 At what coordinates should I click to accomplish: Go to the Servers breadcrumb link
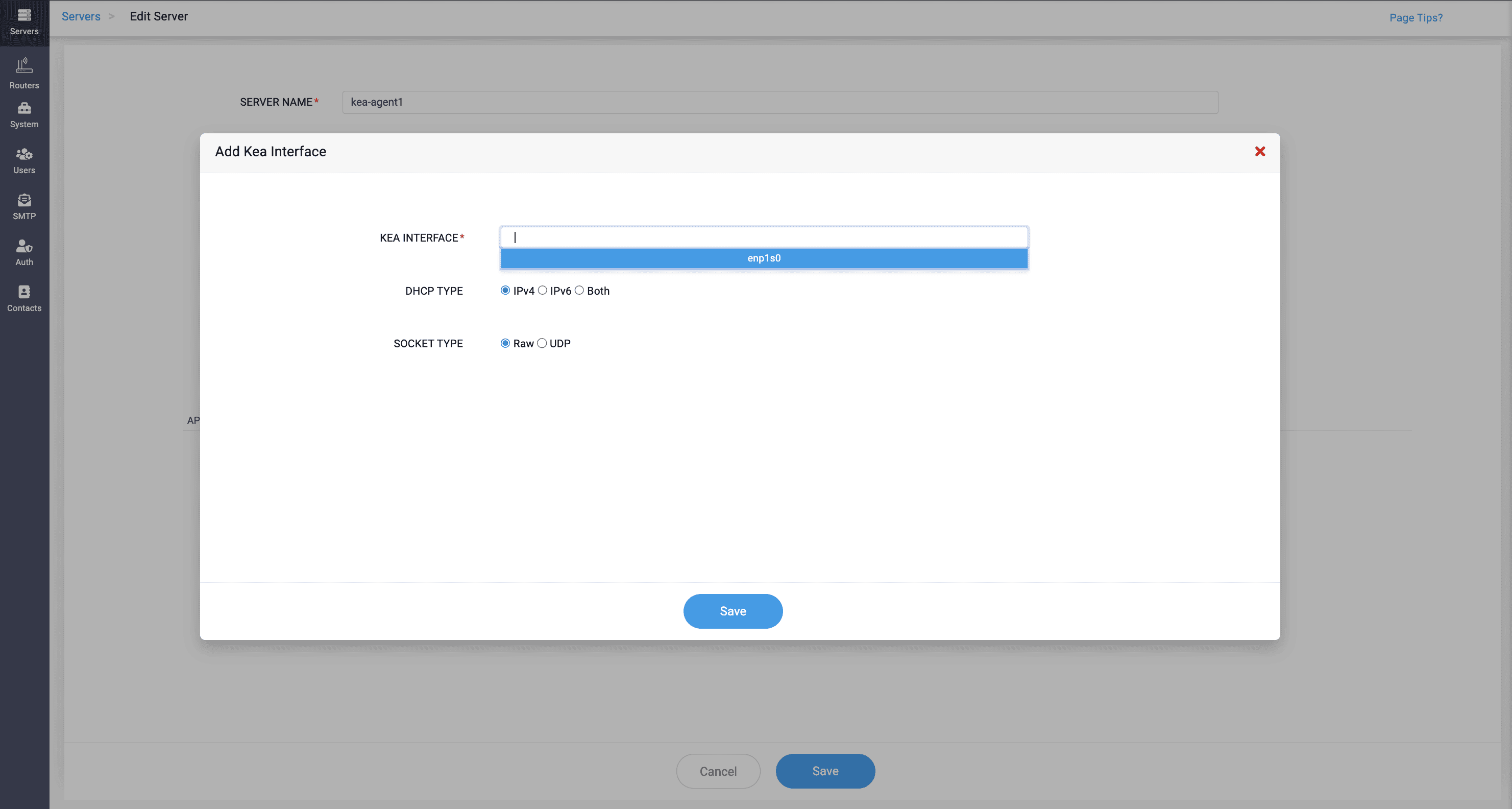tap(81, 16)
